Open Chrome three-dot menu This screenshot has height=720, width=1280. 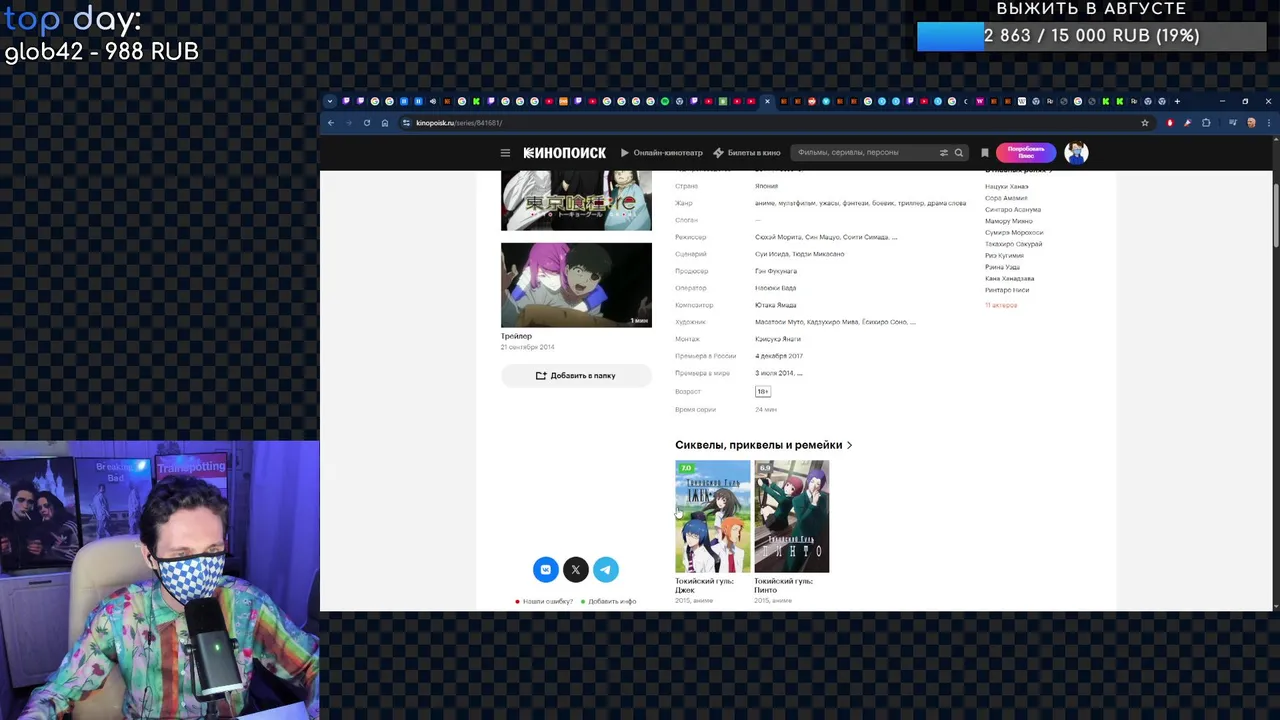pos(1268,123)
